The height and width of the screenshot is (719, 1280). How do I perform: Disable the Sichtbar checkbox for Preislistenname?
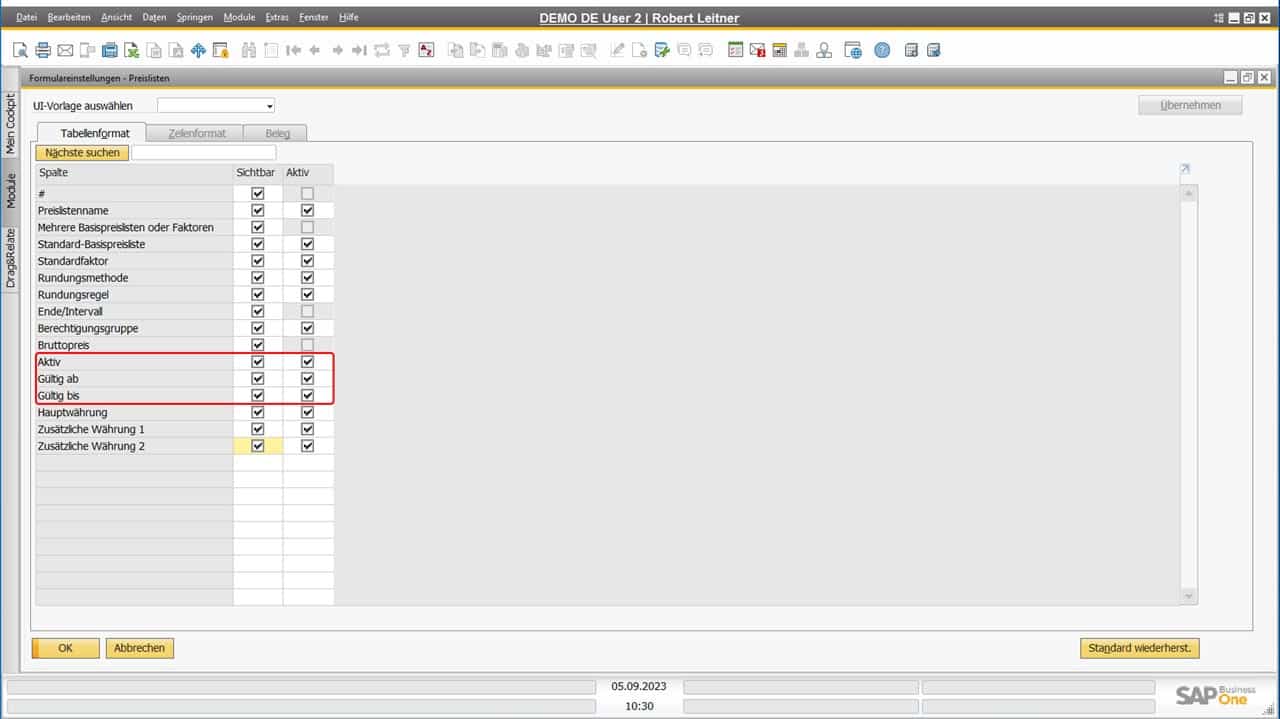(x=257, y=210)
